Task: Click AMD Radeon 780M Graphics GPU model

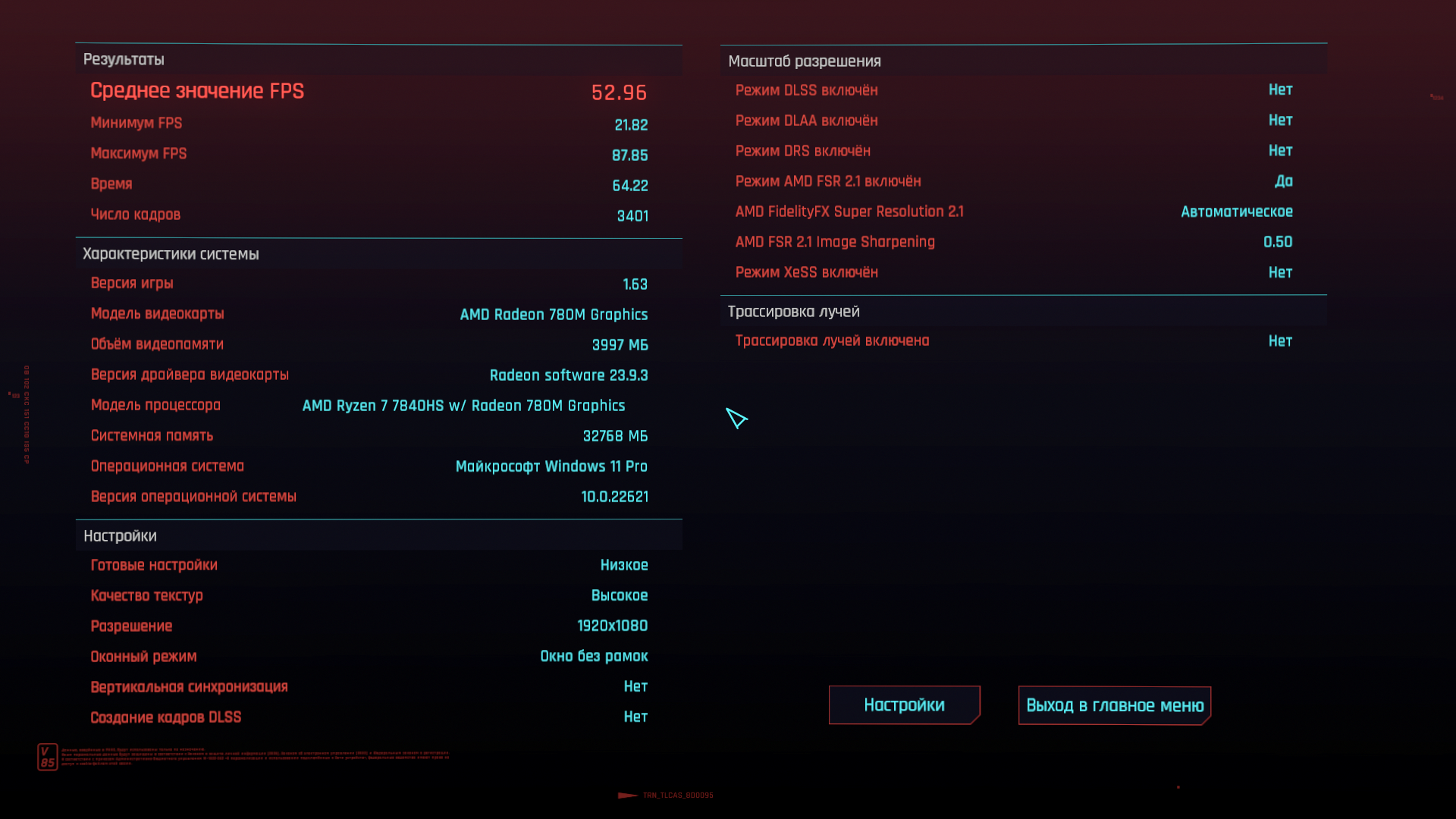Action: pos(554,315)
